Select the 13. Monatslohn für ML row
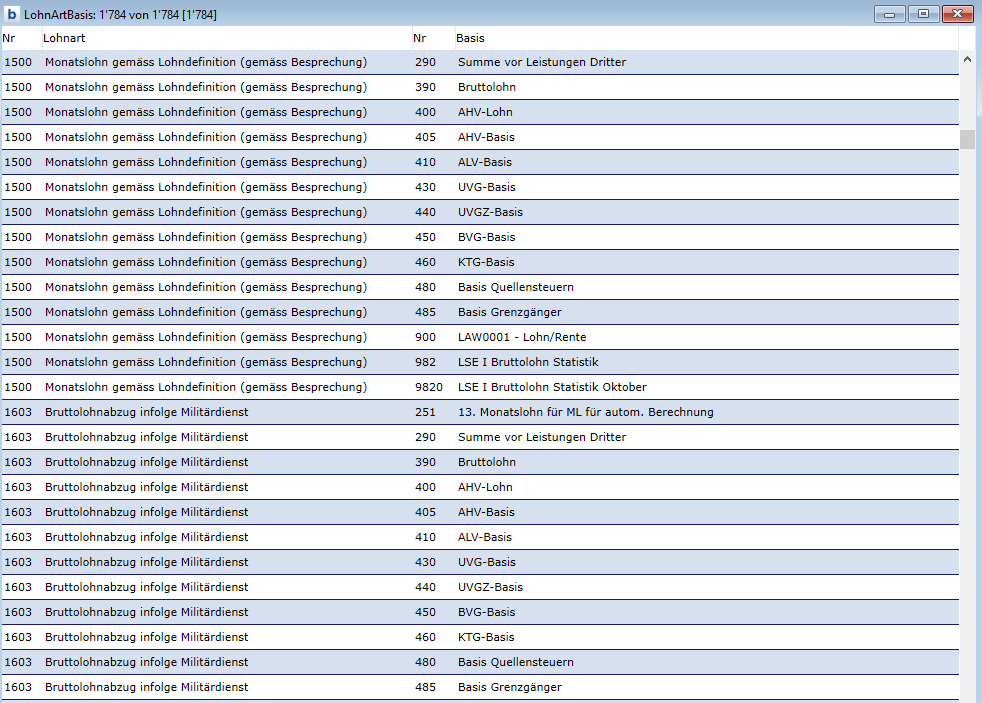Screen dimensions: 982x703 coord(585,412)
